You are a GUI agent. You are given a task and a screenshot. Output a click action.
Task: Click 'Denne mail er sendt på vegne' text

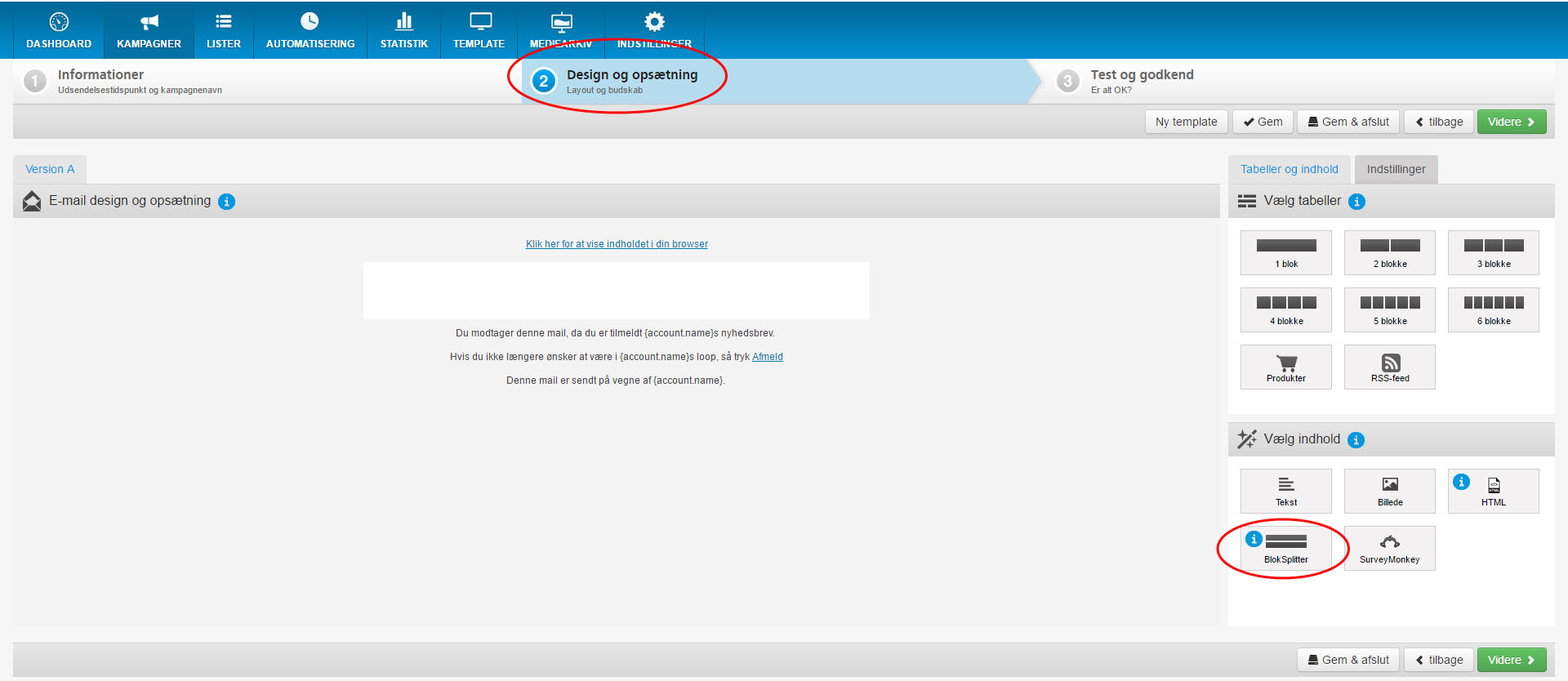(x=615, y=381)
